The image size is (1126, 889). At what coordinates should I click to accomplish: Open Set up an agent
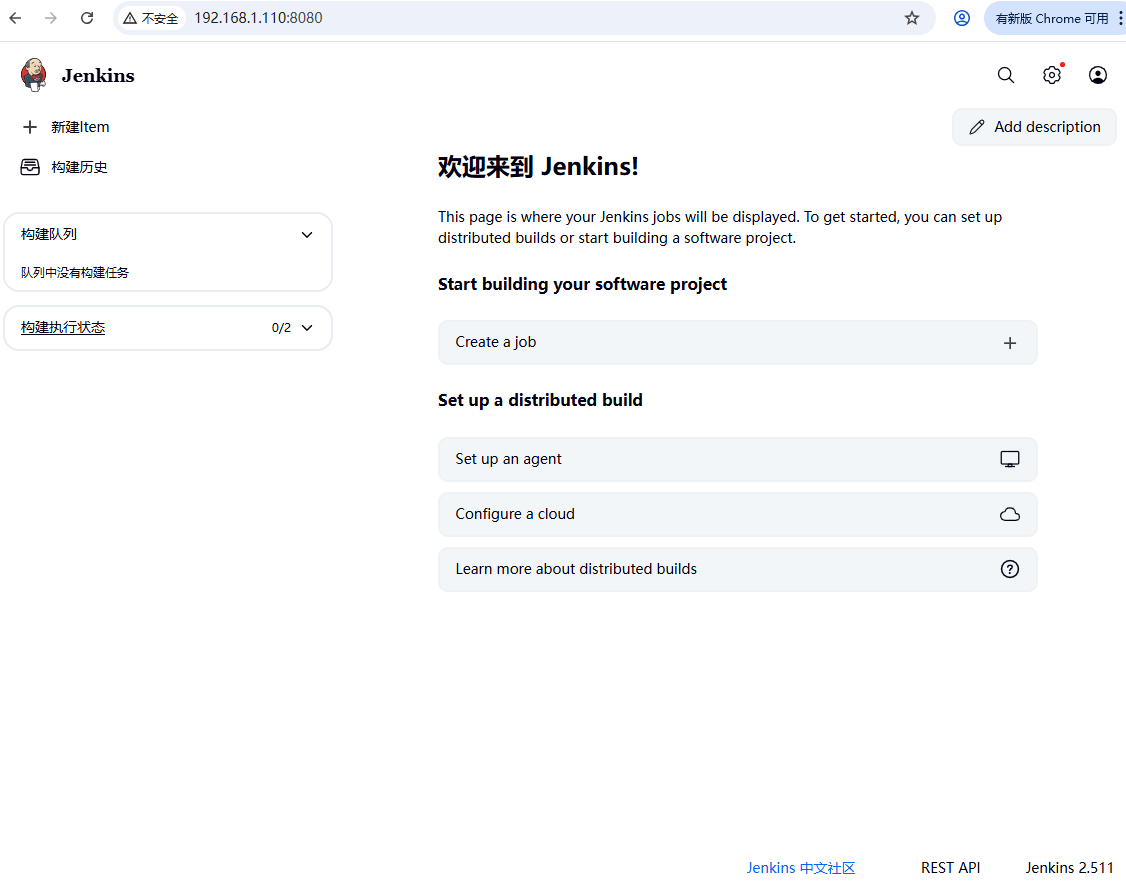coord(738,459)
